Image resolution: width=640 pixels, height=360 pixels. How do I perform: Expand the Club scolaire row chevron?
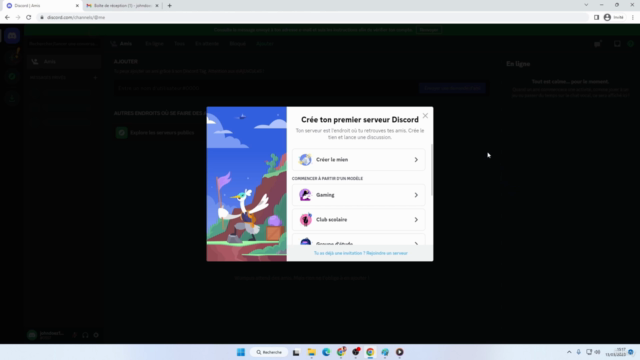click(416, 220)
